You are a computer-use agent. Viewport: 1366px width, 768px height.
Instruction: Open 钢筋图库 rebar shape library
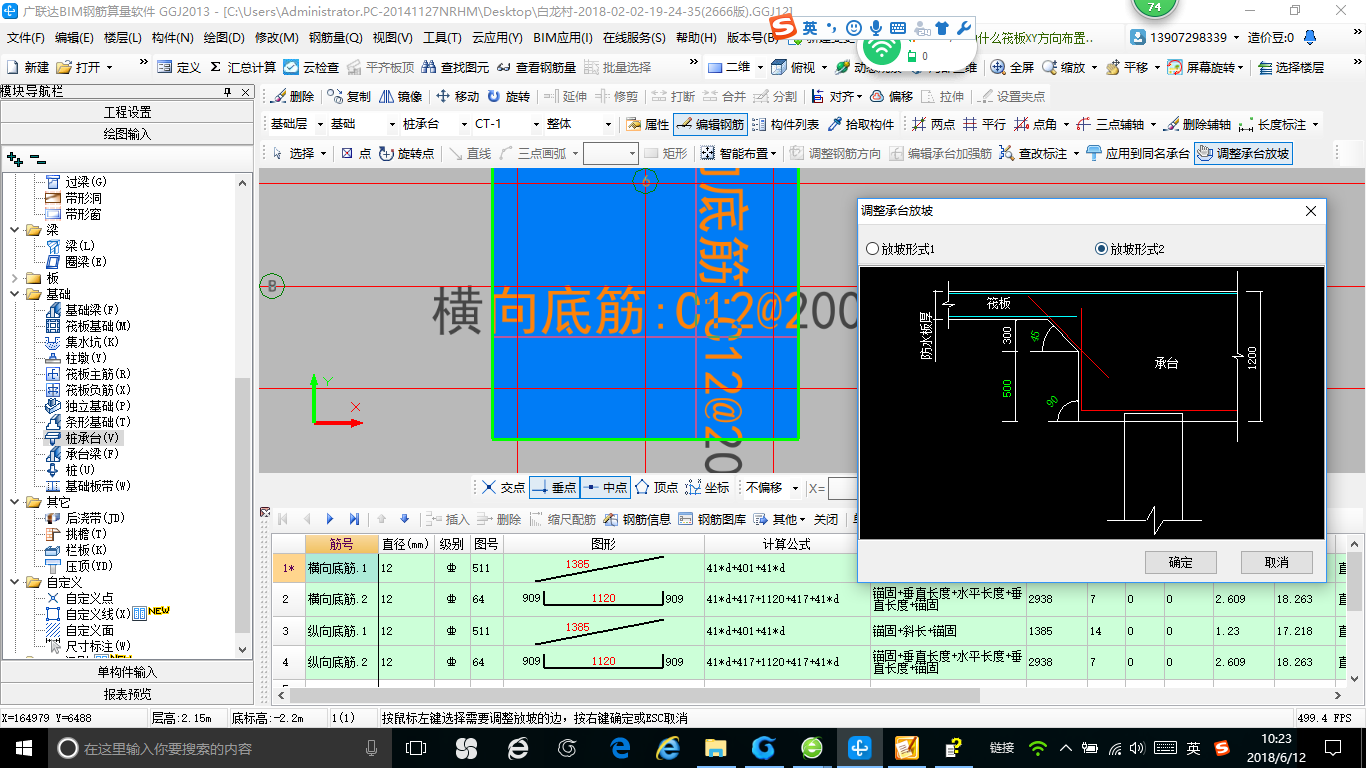tap(712, 519)
